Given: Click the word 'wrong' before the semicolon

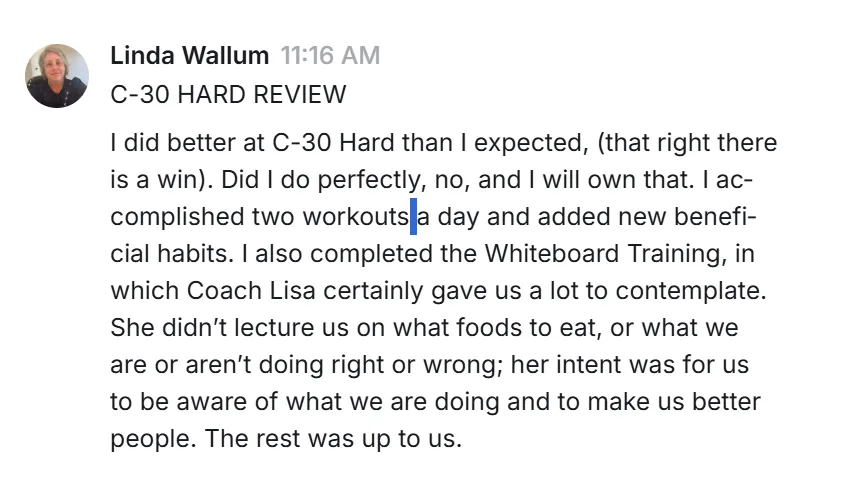Looking at the screenshot, I should (x=463, y=365).
